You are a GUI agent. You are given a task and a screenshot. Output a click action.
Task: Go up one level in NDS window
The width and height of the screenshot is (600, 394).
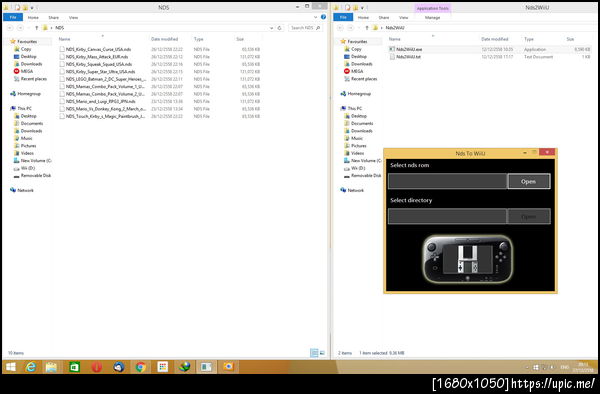point(36,28)
